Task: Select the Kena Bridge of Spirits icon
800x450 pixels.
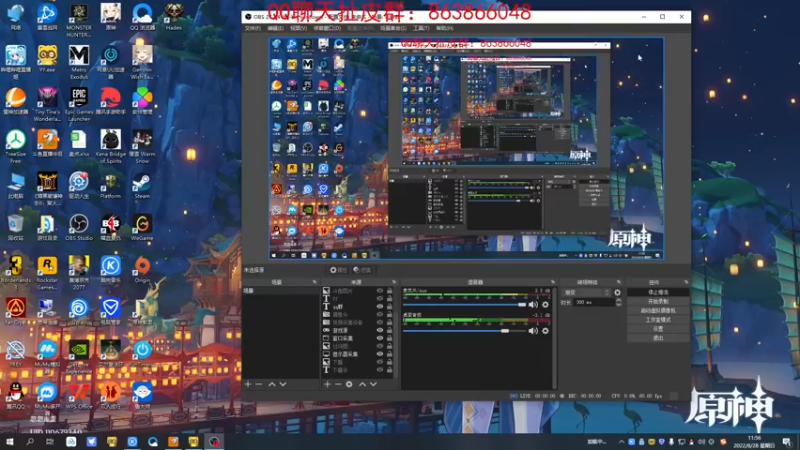Action: (110, 146)
